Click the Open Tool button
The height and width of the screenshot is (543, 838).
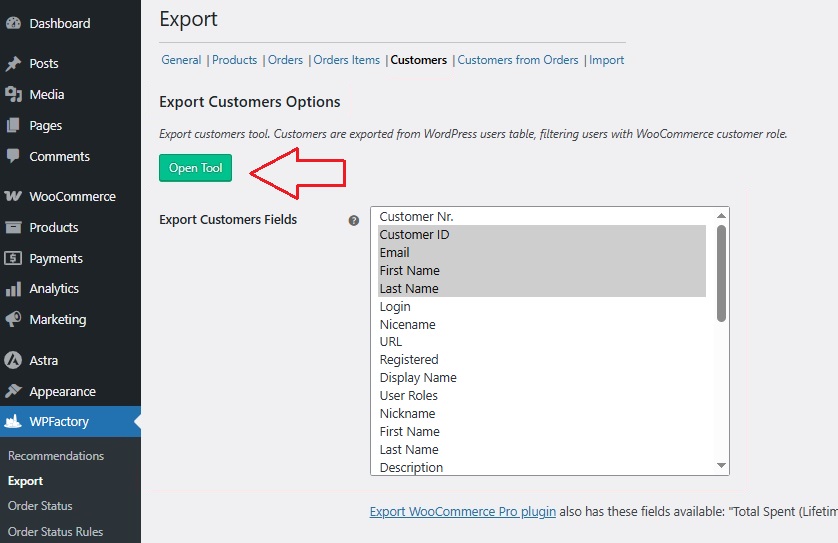click(x=196, y=168)
